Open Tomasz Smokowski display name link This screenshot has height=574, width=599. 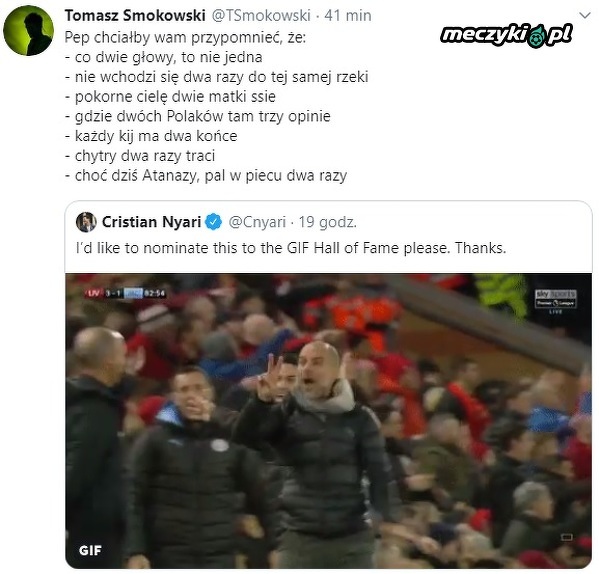135,16
